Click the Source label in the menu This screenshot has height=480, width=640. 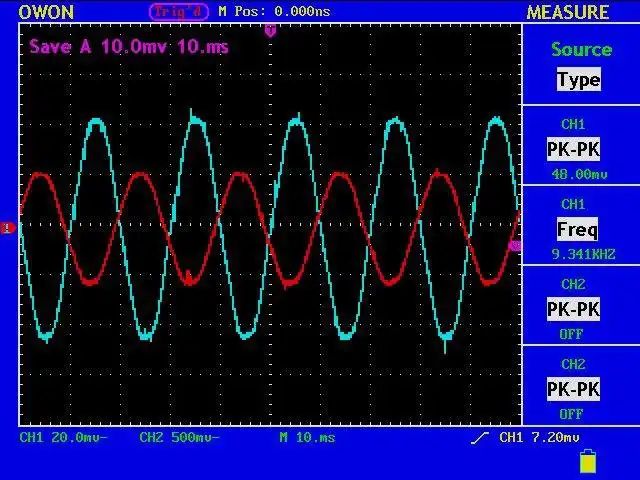coord(582,49)
